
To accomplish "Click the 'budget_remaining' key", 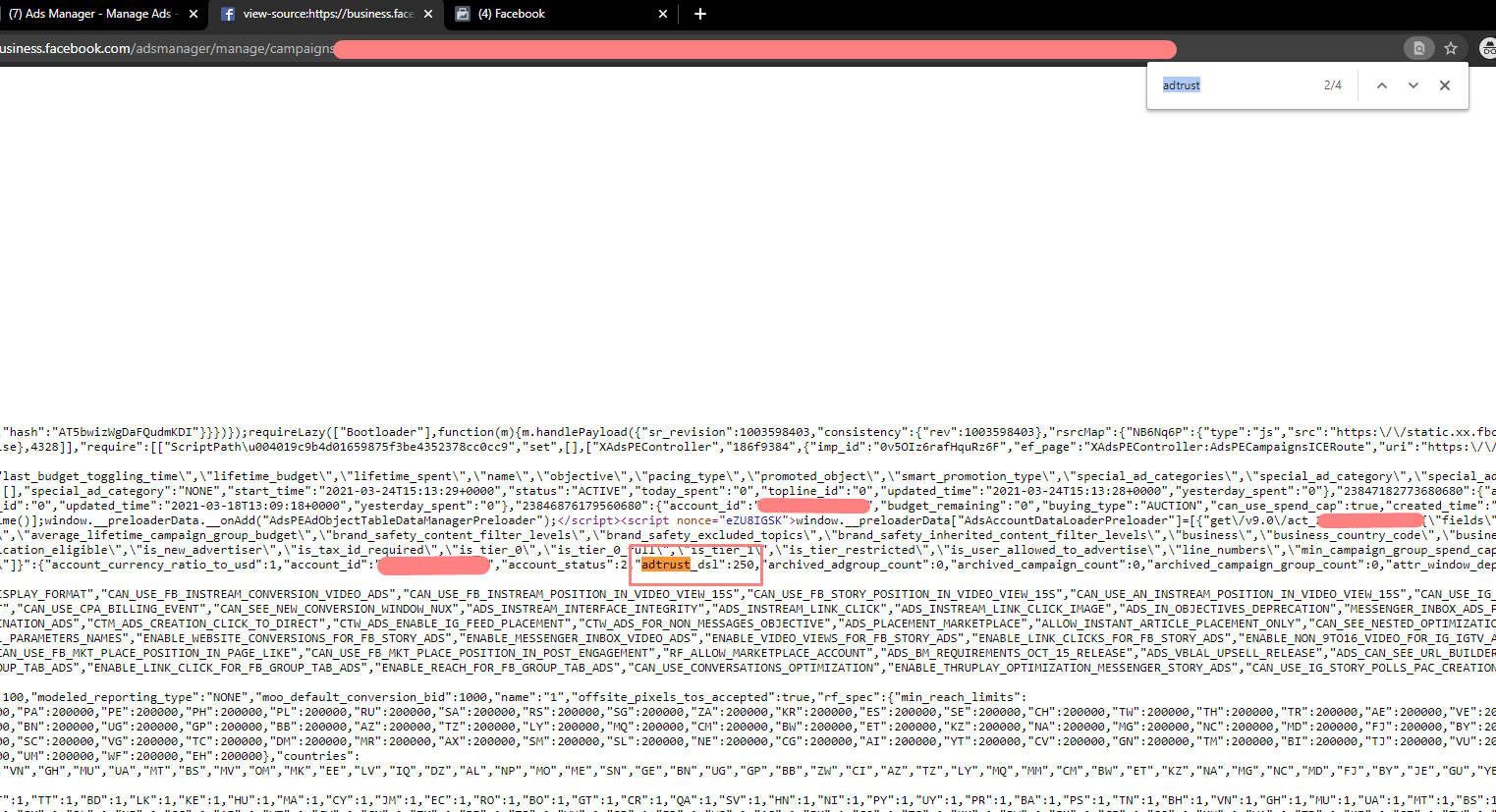I will [x=943, y=506].
